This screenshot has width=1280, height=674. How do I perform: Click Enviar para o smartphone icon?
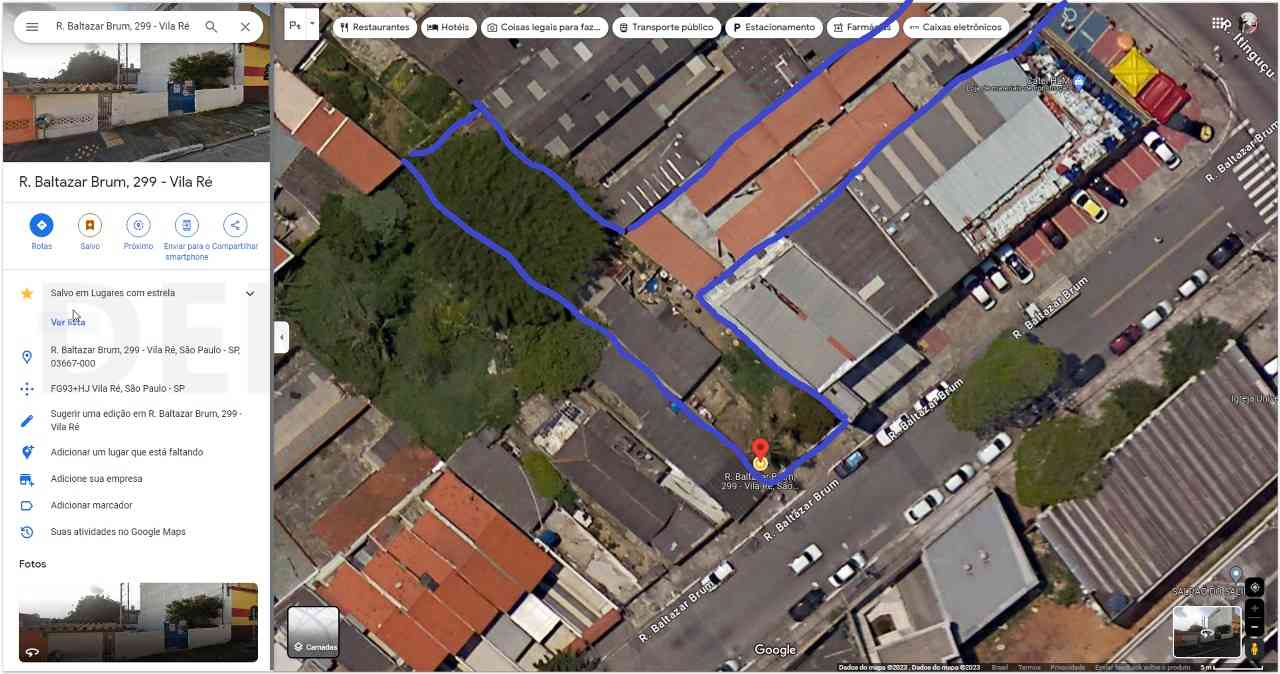click(x=186, y=225)
